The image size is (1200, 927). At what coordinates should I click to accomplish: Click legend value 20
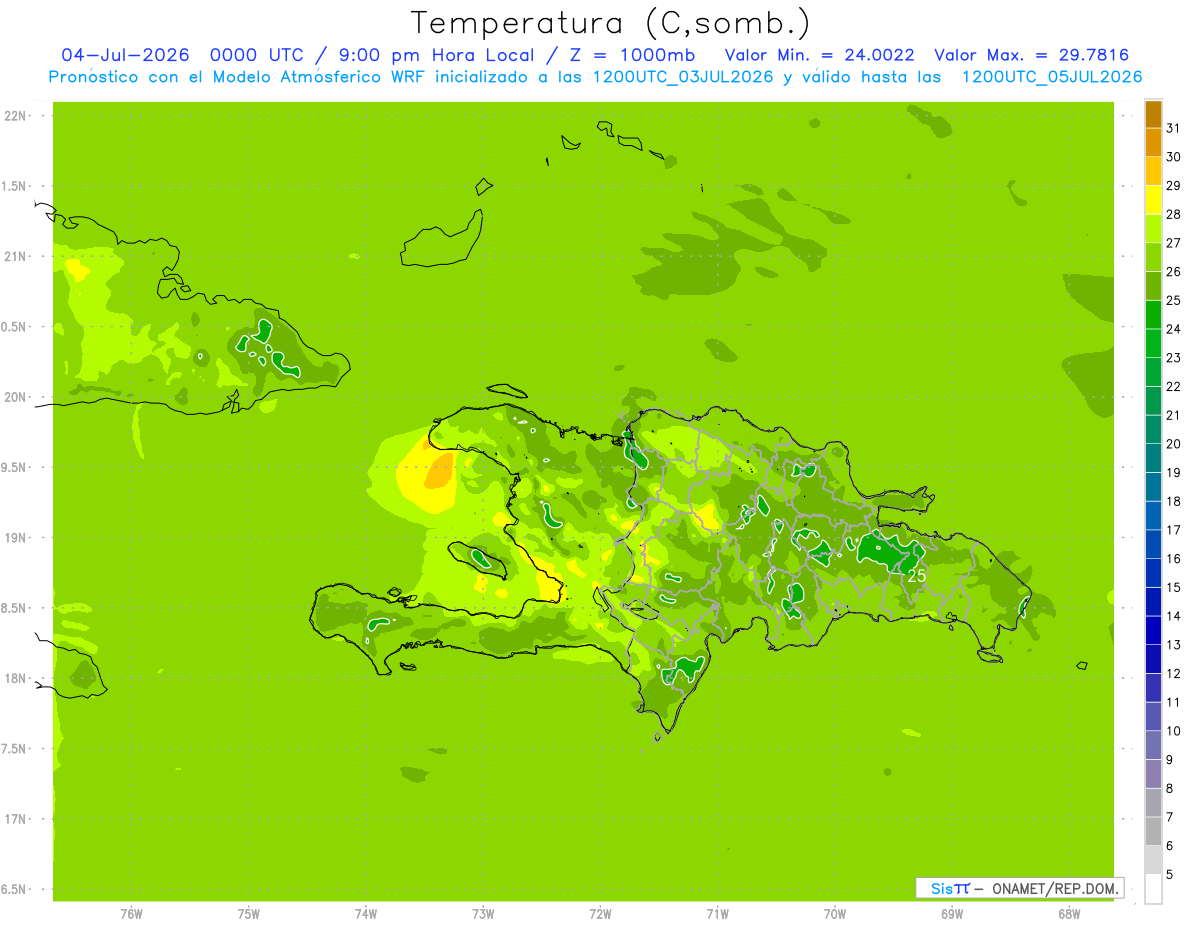(1174, 444)
